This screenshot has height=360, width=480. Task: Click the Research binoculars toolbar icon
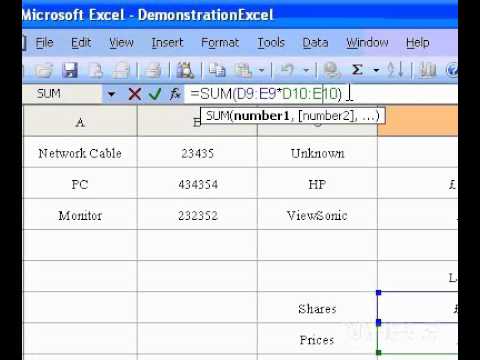[x=185, y=70]
